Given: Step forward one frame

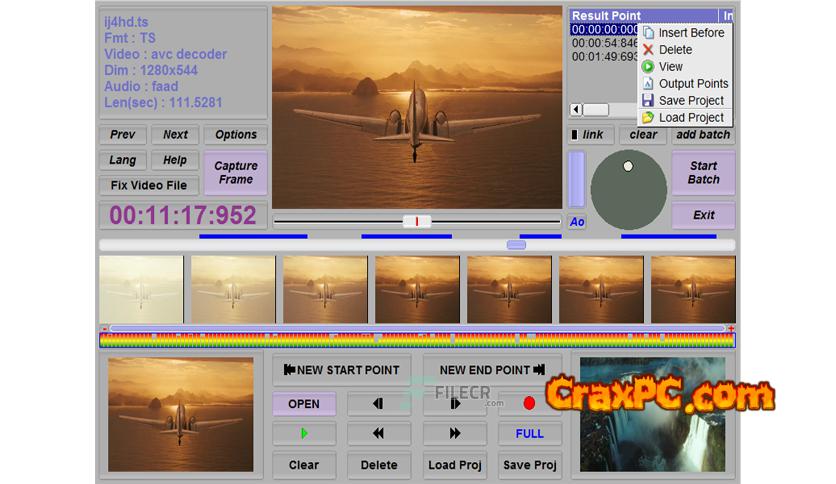Looking at the screenshot, I should pos(454,404).
